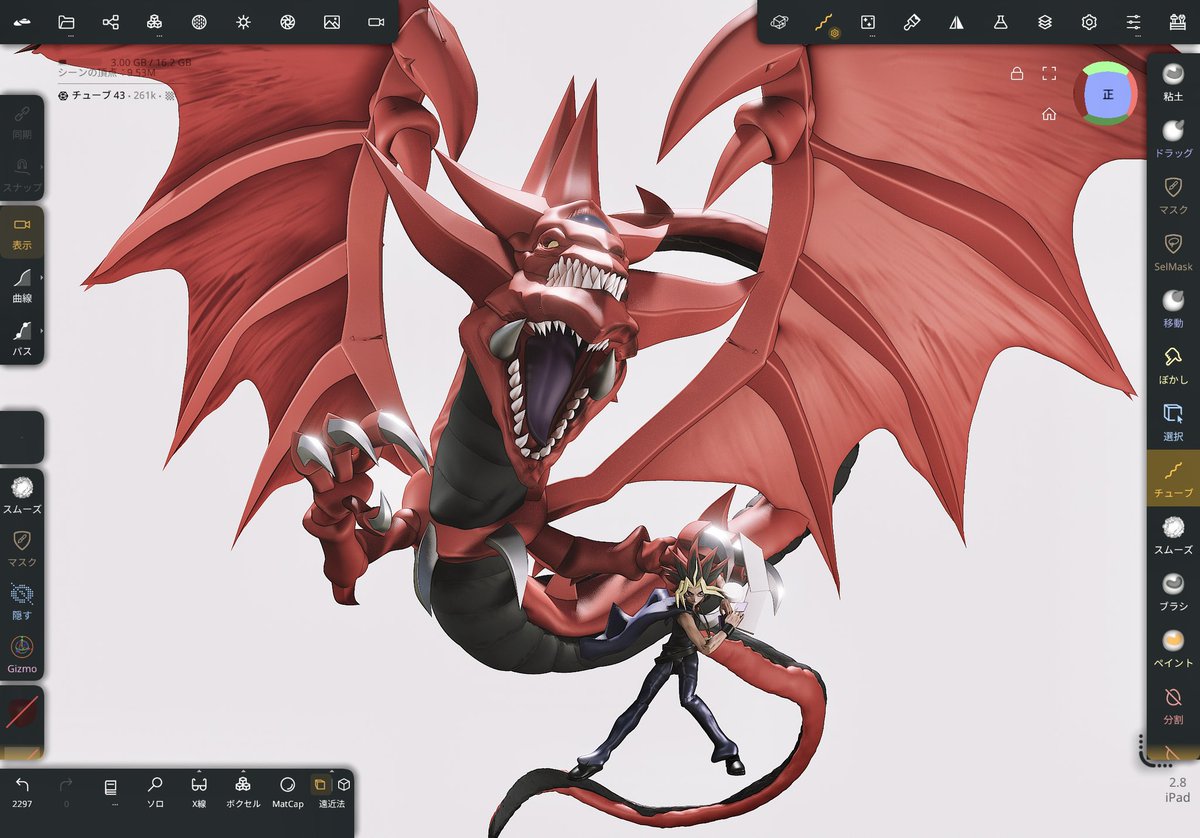
Task: Toggle the MatCap shading
Action: pyautogui.click(x=287, y=790)
